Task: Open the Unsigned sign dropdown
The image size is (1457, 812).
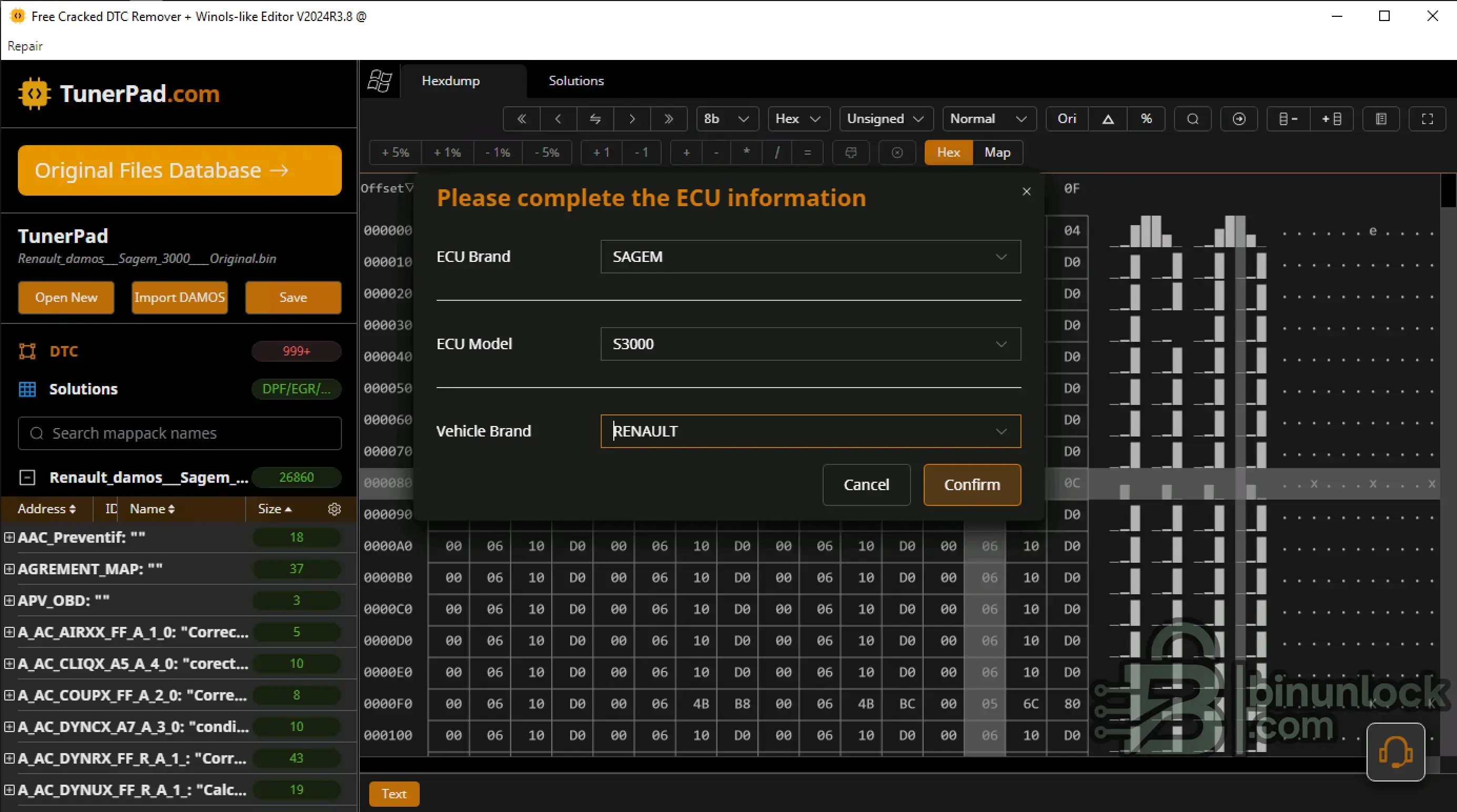Action: 886,119
